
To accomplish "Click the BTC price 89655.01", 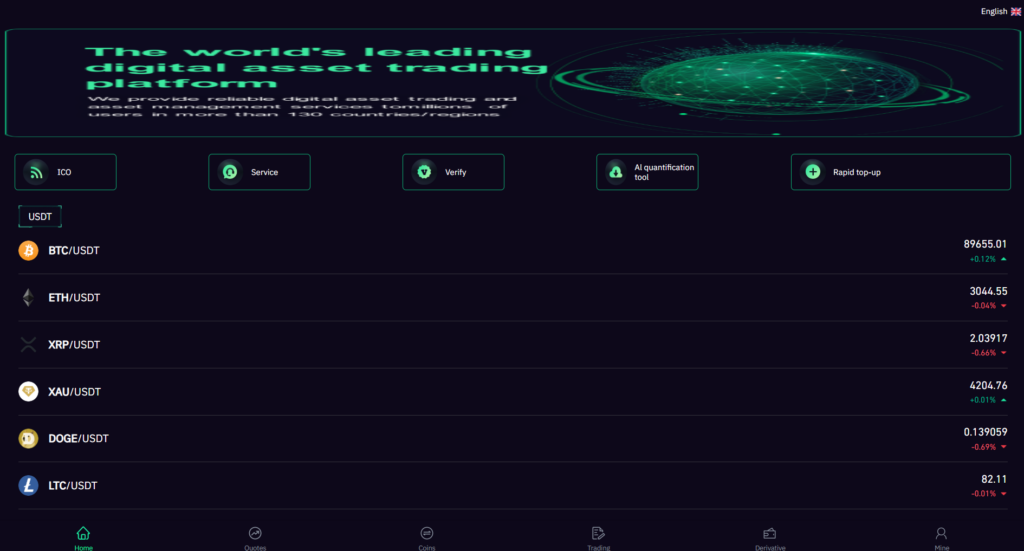I will click(x=985, y=244).
